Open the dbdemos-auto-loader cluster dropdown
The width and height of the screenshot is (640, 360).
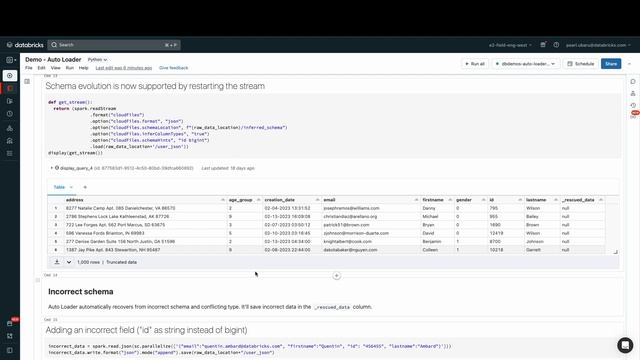point(525,64)
